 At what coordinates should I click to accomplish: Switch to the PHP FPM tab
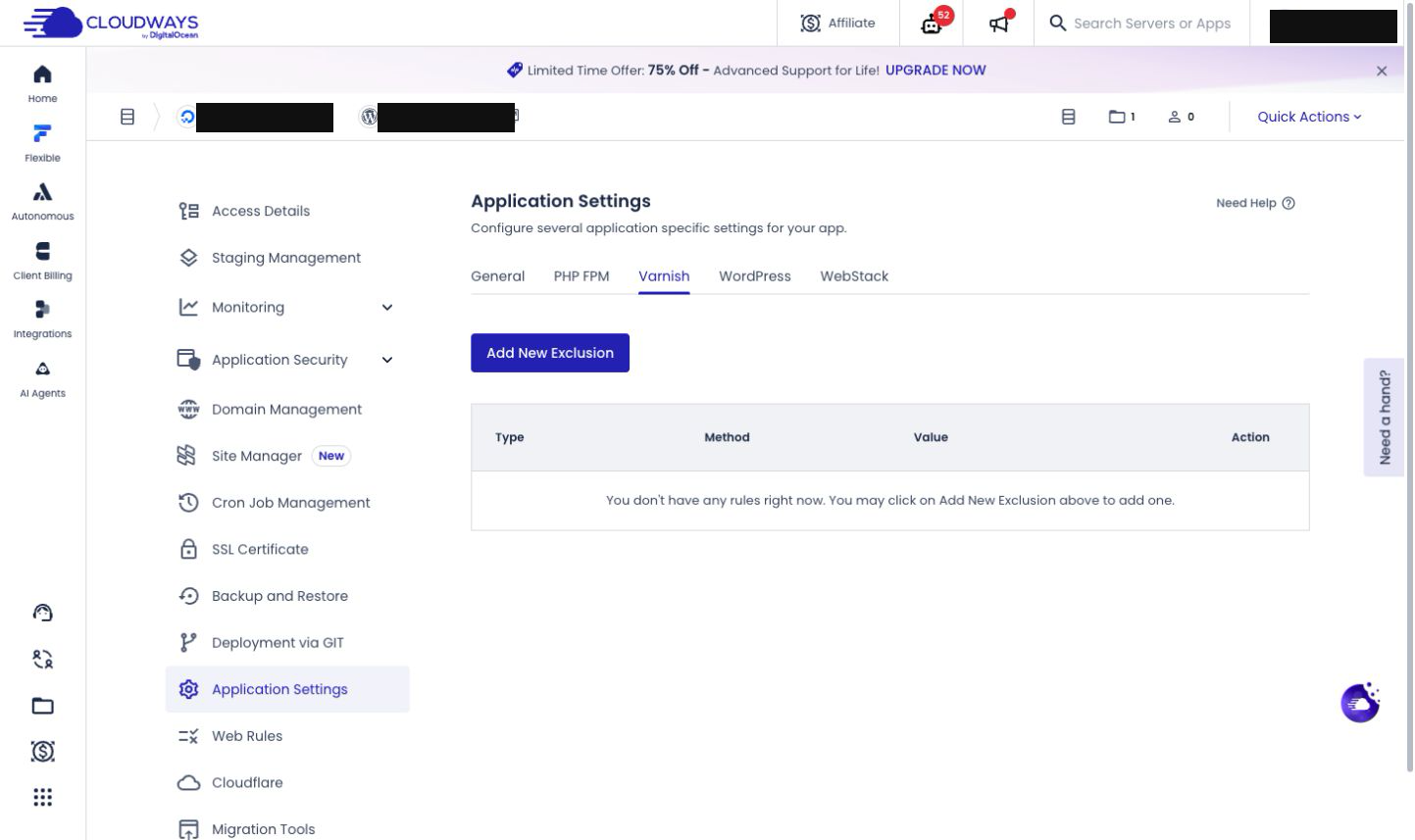(x=581, y=276)
